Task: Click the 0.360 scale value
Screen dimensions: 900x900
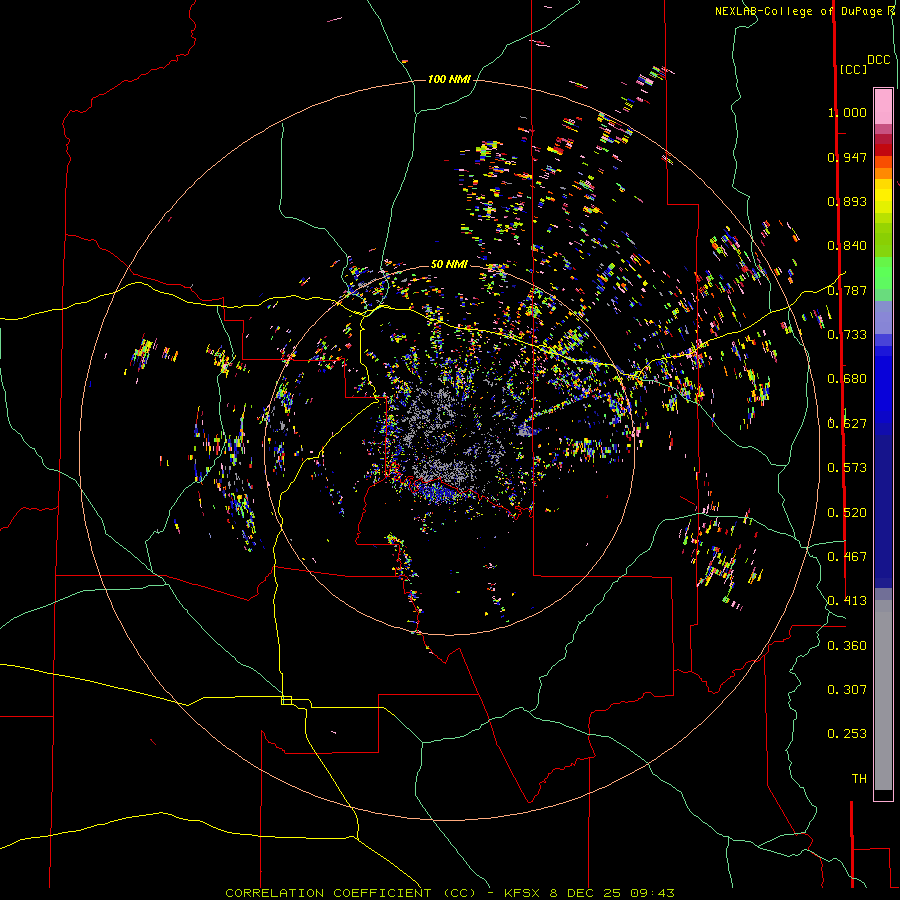Action: click(847, 646)
